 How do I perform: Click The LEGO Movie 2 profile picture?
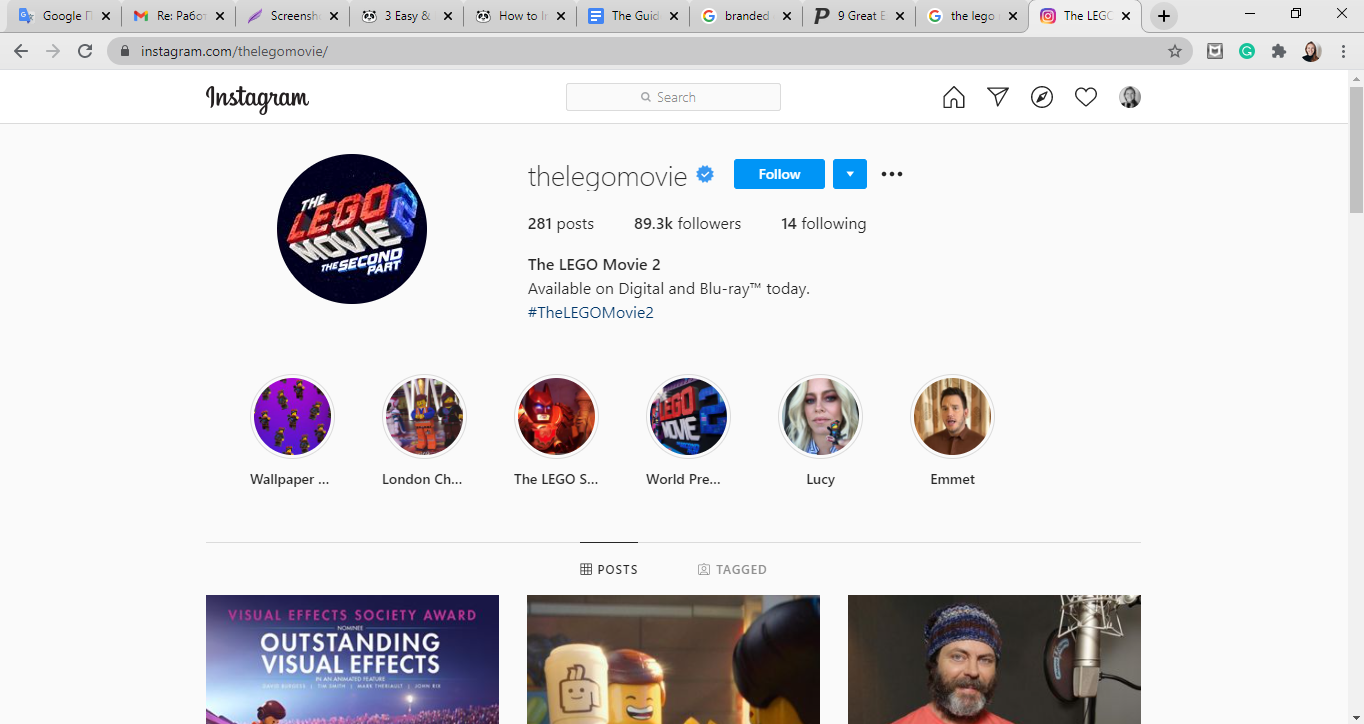[352, 229]
